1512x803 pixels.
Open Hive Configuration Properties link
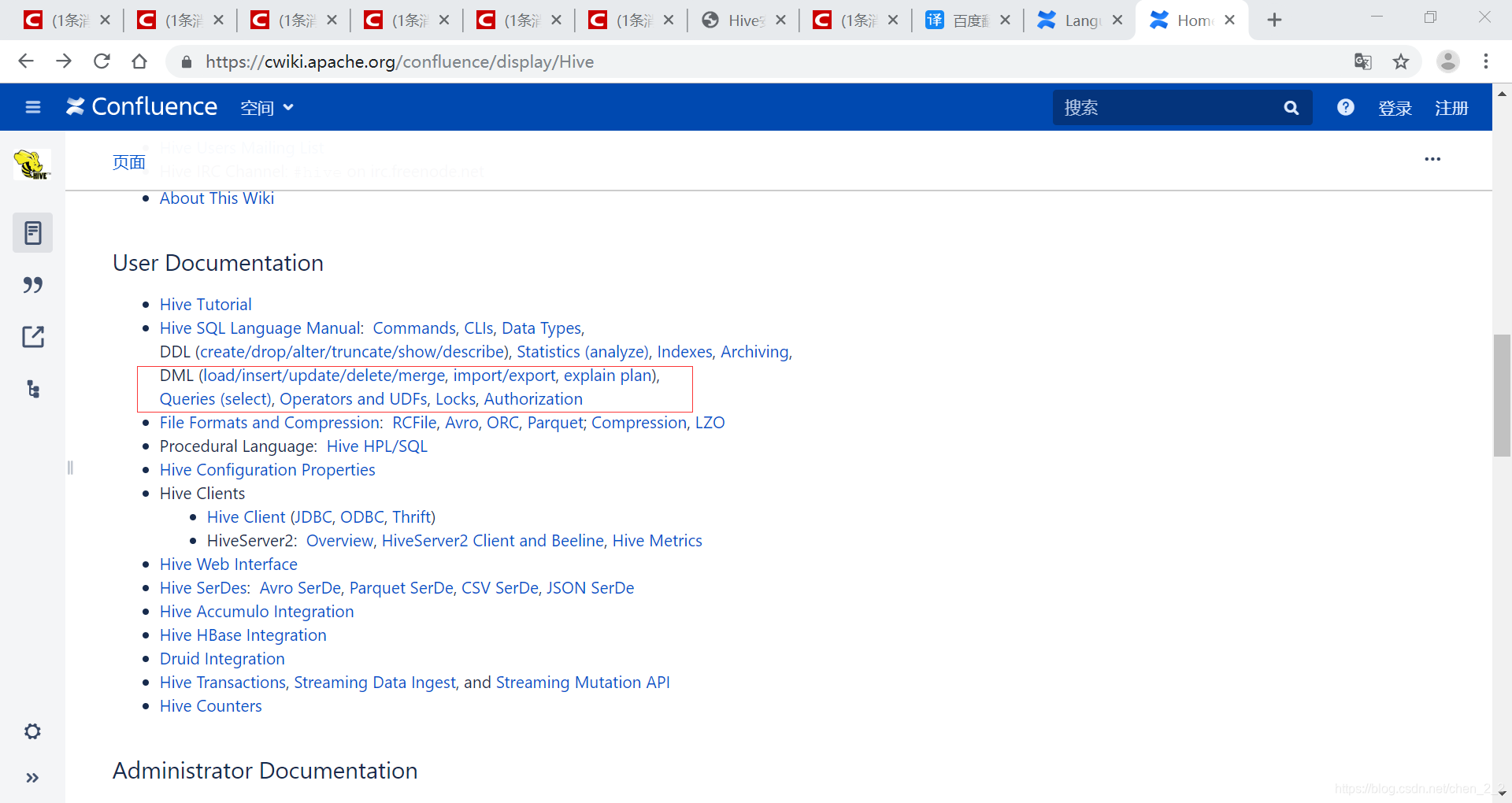click(x=267, y=470)
